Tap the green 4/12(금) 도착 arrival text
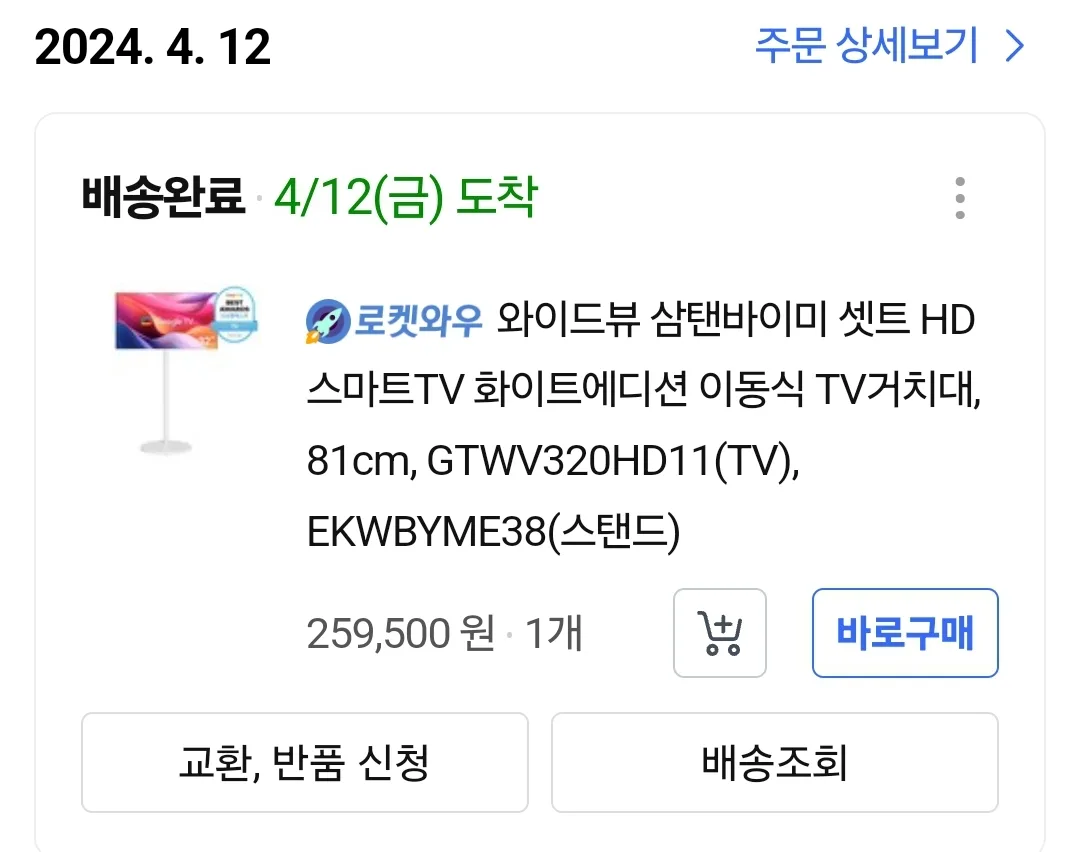Viewport: 1080px width, 852px height. point(406,198)
